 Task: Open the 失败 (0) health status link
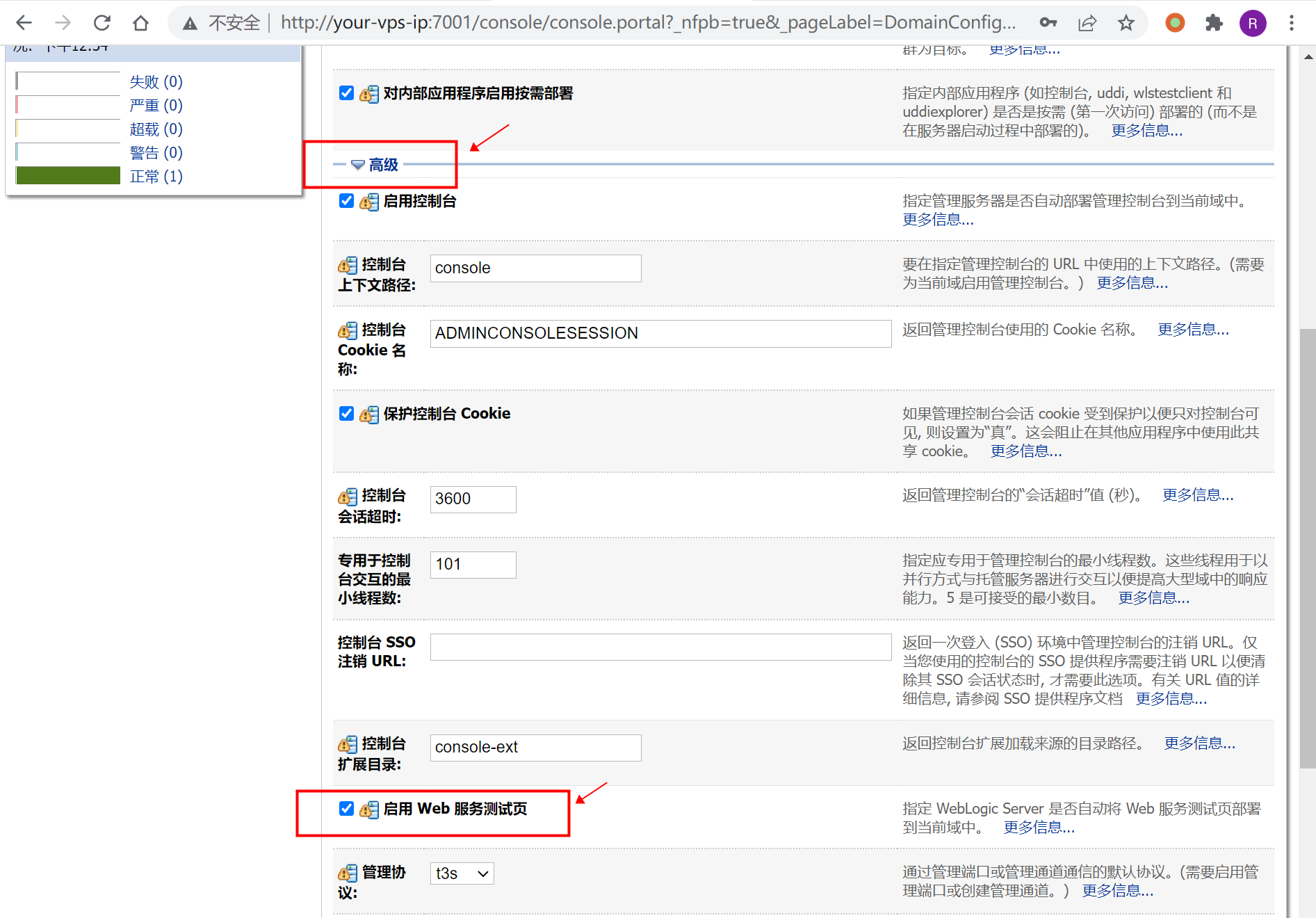pos(156,82)
